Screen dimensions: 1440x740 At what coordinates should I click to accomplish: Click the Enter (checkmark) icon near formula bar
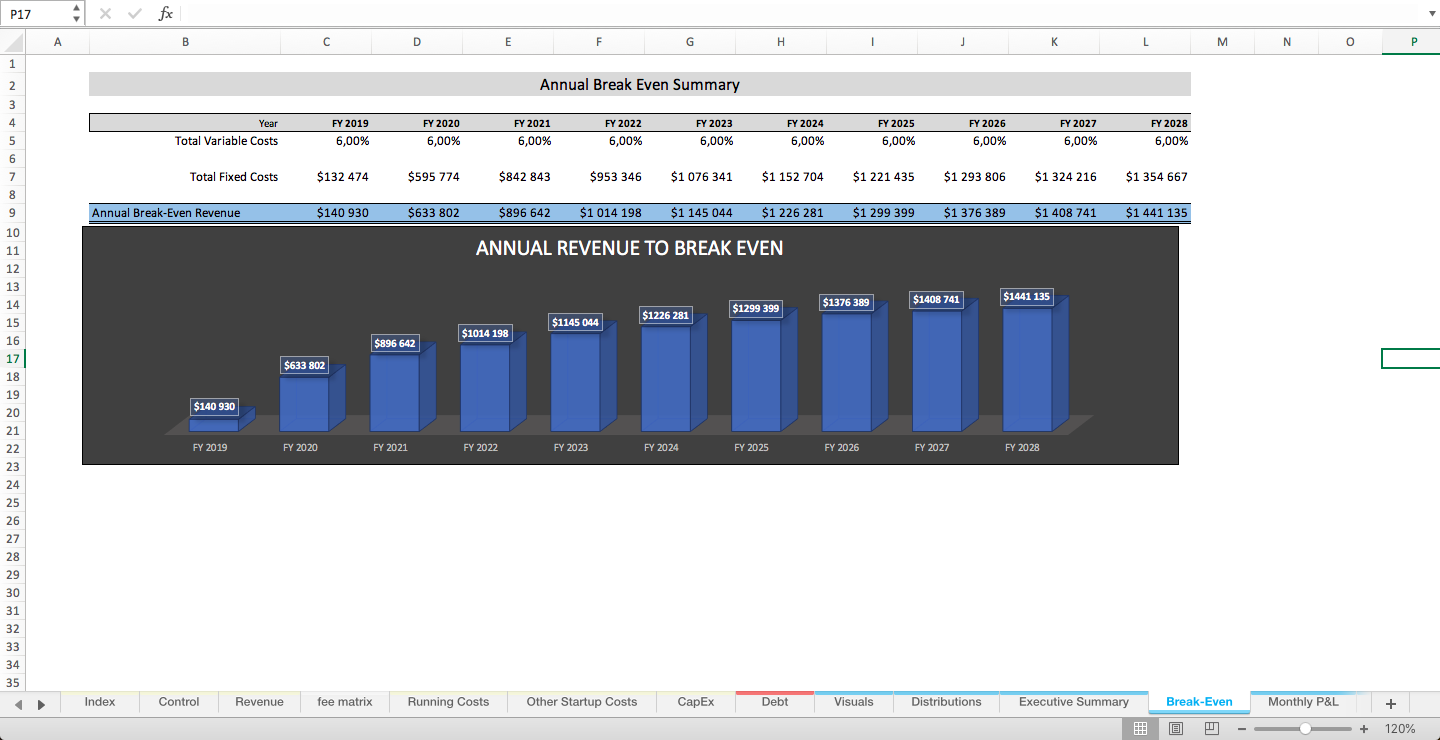pyautogui.click(x=134, y=13)
